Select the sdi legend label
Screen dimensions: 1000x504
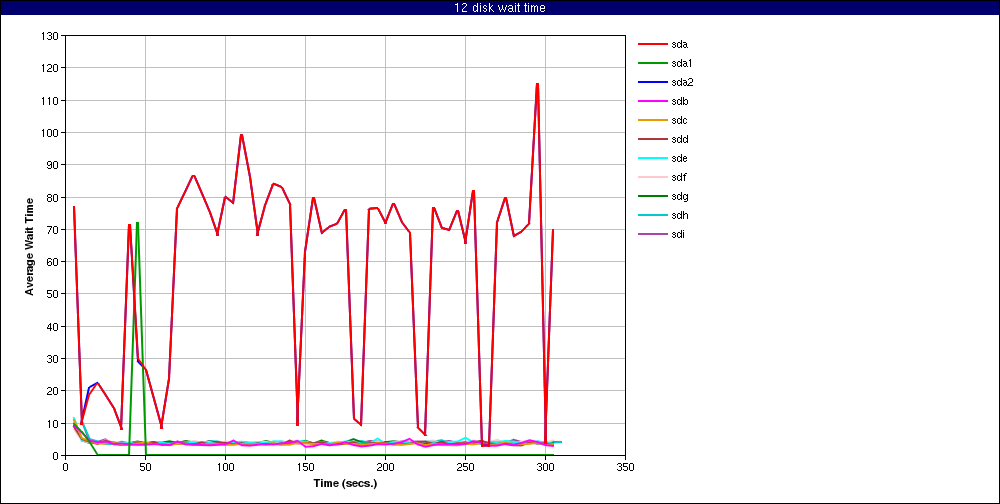tap(679, 234)
